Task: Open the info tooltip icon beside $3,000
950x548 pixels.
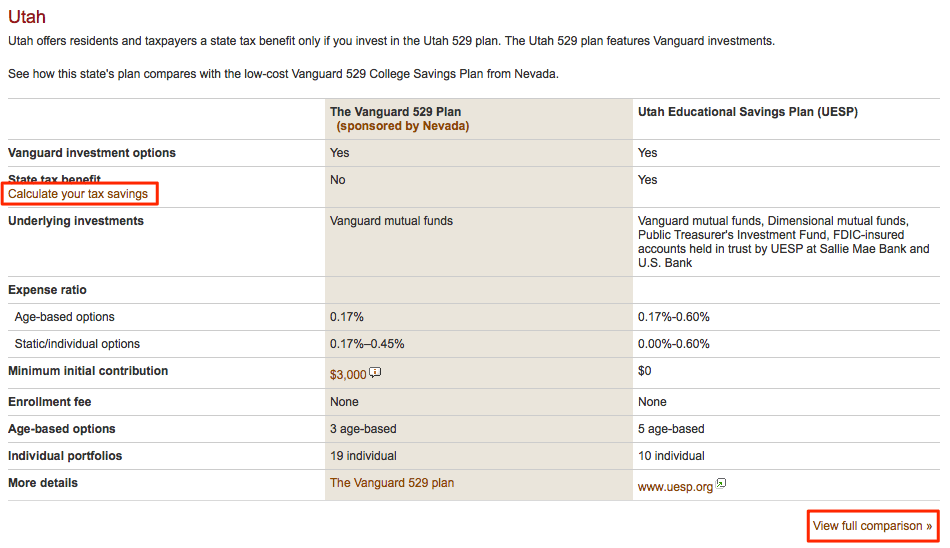Action: (x=375, y=372)
